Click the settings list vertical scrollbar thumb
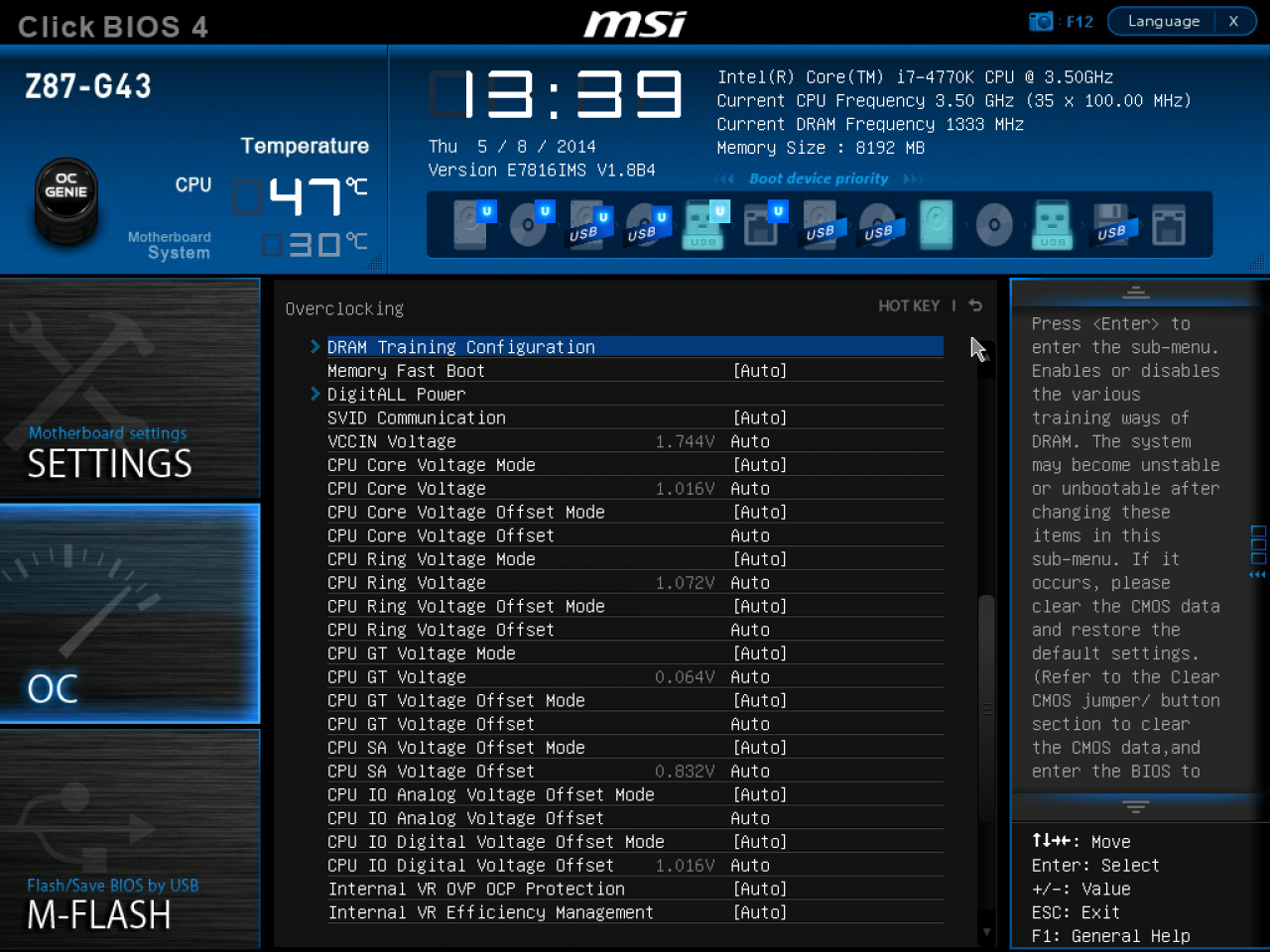1270x952 pixels. tap(986, 708)
